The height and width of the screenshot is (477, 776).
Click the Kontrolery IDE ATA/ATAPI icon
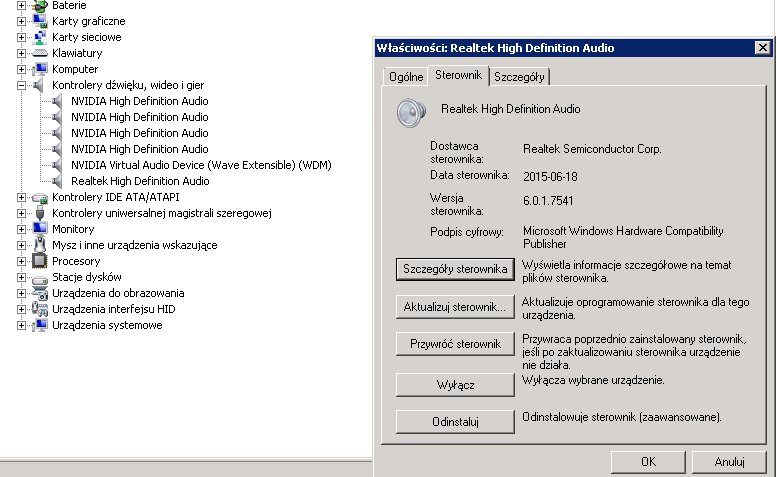(40, 197)
